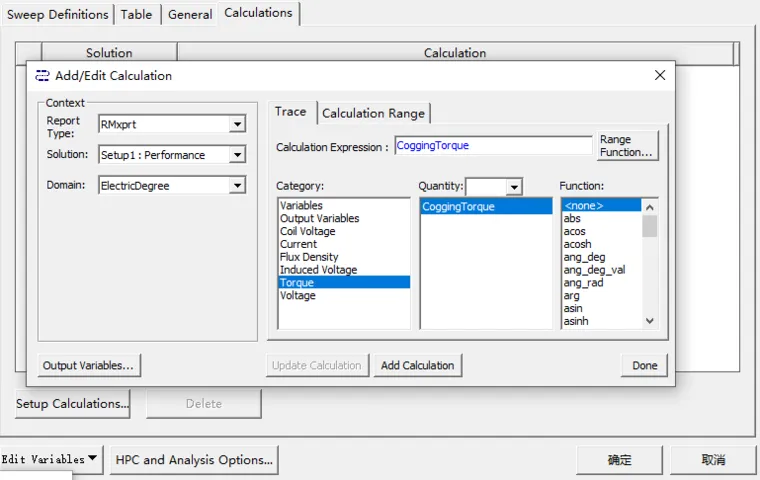Select the Calculations tab
This screenshot has height=480, width=760.
click(x=259, y=13)
